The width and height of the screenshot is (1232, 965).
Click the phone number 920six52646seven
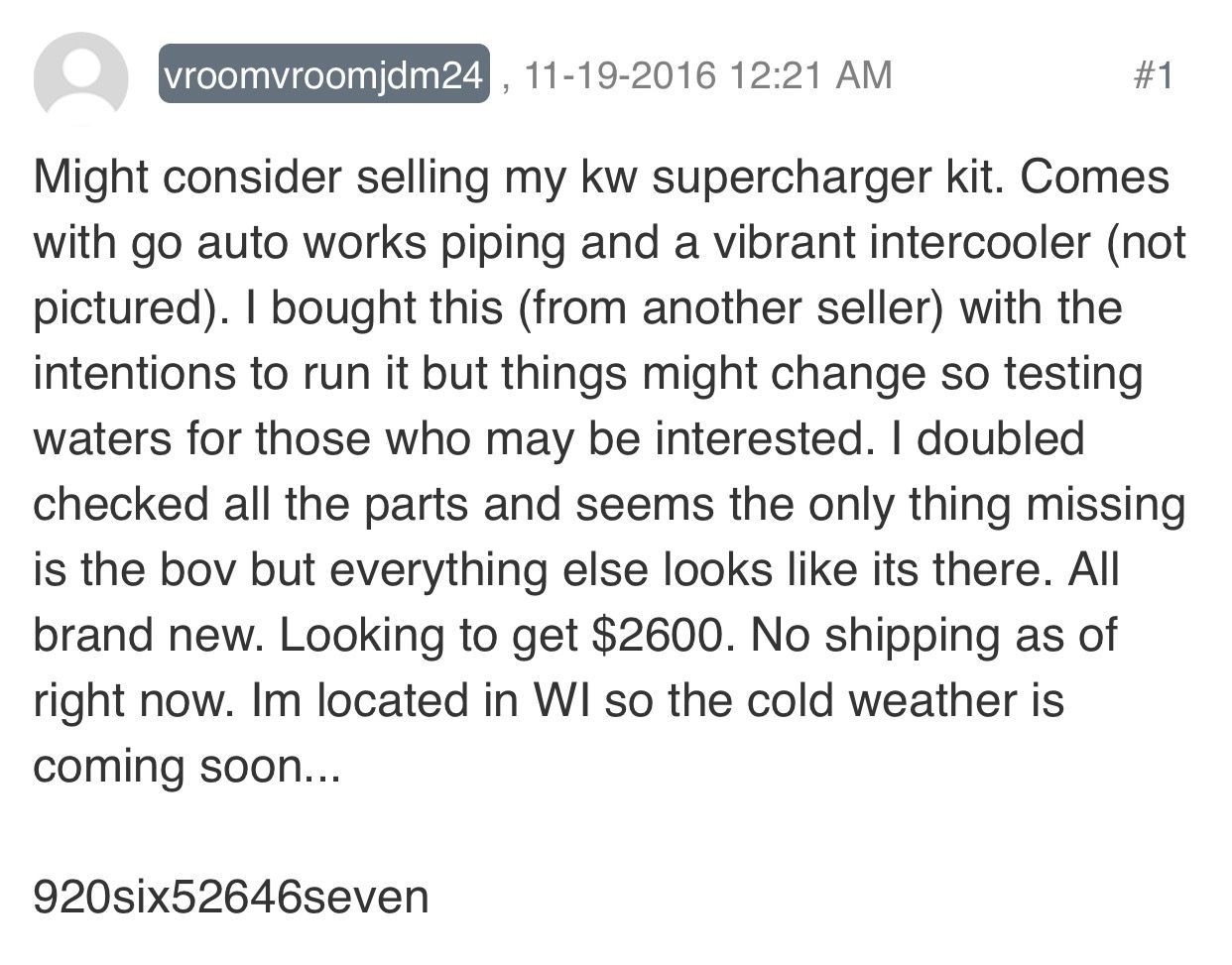(231, 896)
